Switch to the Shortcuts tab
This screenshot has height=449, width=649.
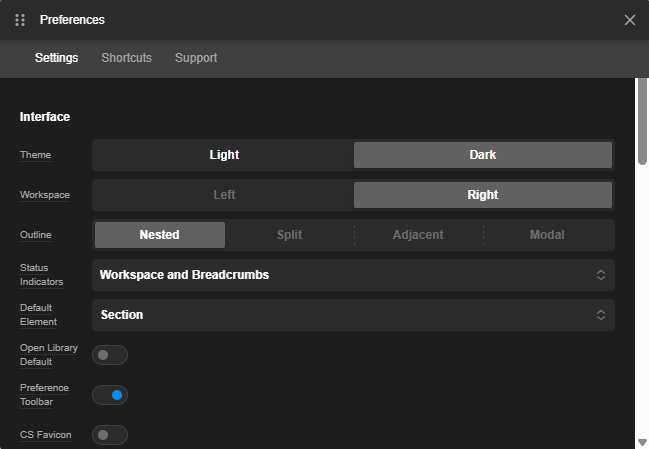point(126,58)
